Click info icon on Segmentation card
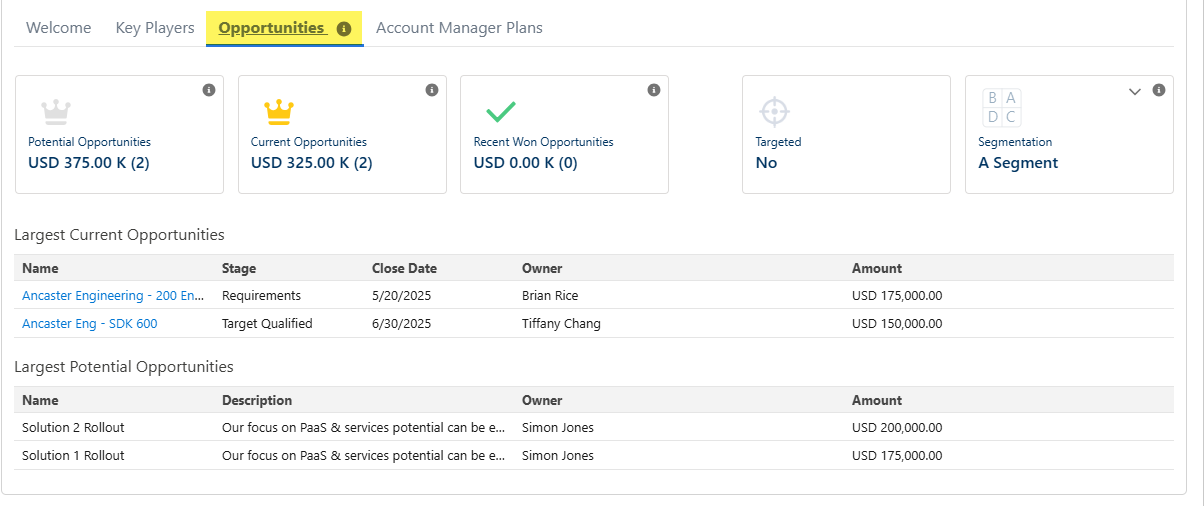The image size is (1204, 506). coord(1159,90)
